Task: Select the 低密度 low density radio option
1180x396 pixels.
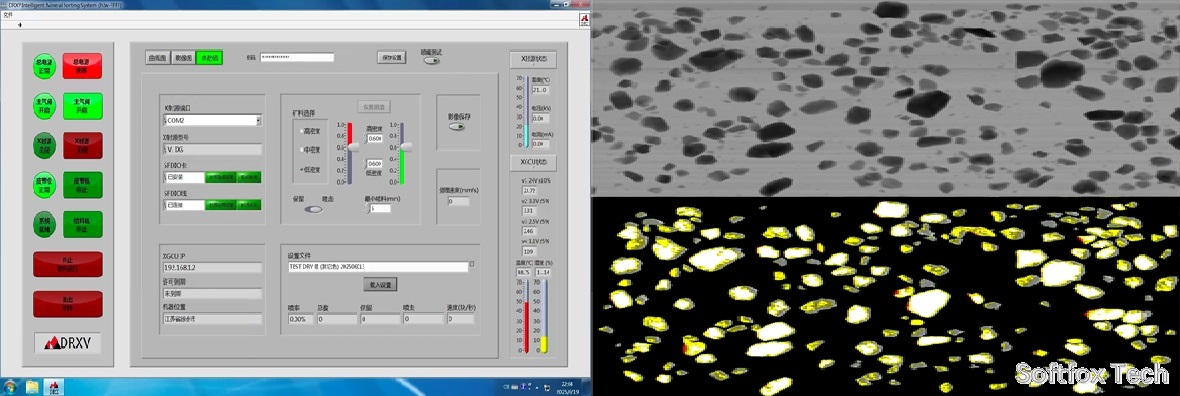Action: click(x=310, y=169)
